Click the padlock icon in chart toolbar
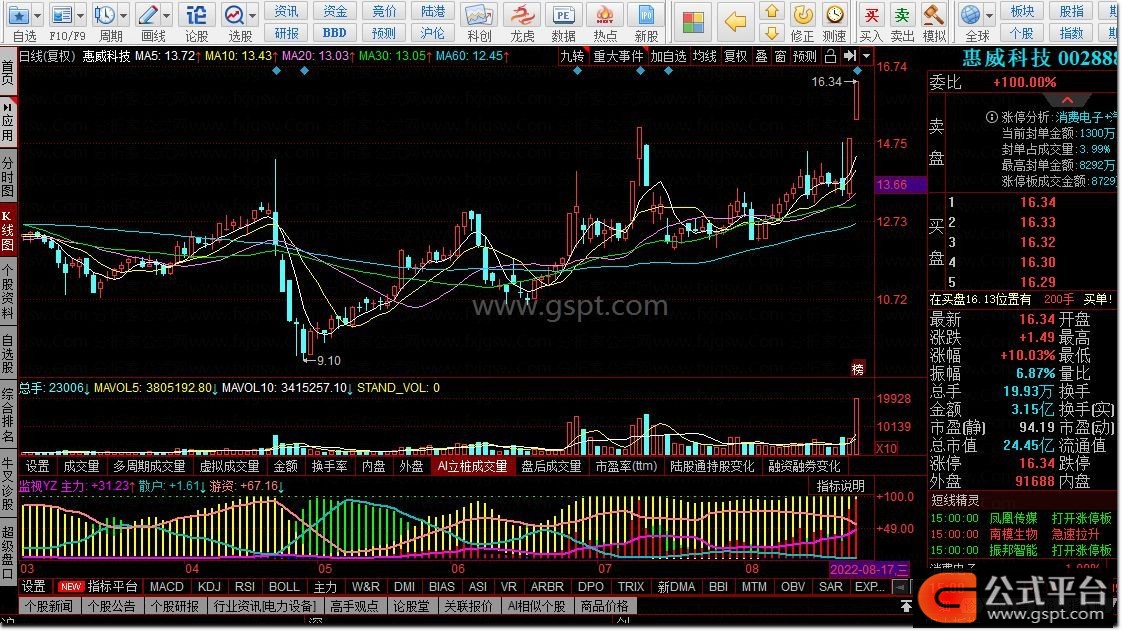 point(831,56)
